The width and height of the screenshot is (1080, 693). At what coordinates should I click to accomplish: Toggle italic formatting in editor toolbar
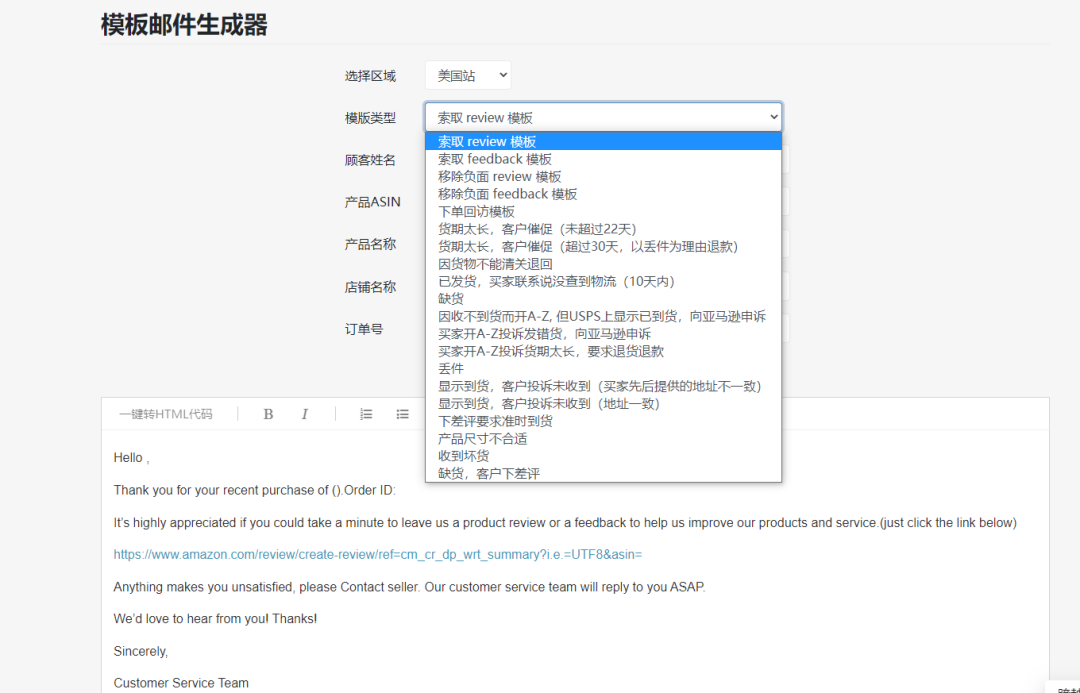(x=304, y=414)
